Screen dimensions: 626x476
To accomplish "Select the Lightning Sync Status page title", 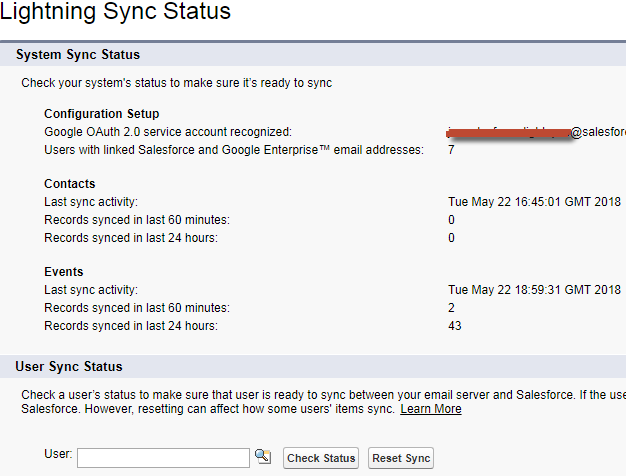I will click(x=115, y=10).
